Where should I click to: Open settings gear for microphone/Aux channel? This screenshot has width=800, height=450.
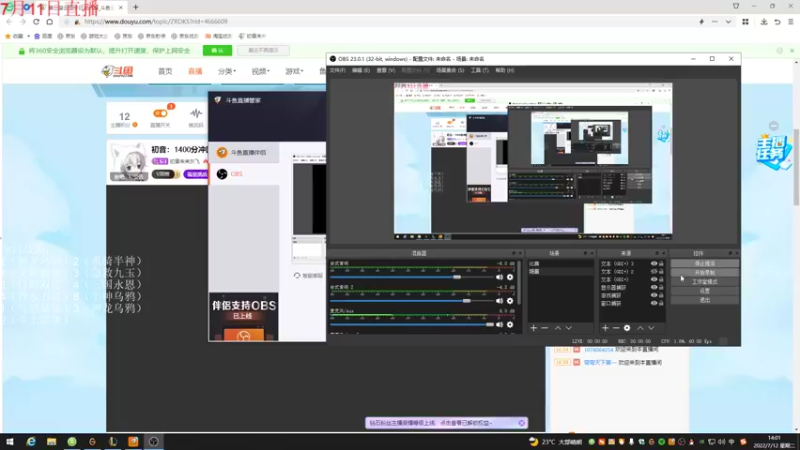click(510, 324)
